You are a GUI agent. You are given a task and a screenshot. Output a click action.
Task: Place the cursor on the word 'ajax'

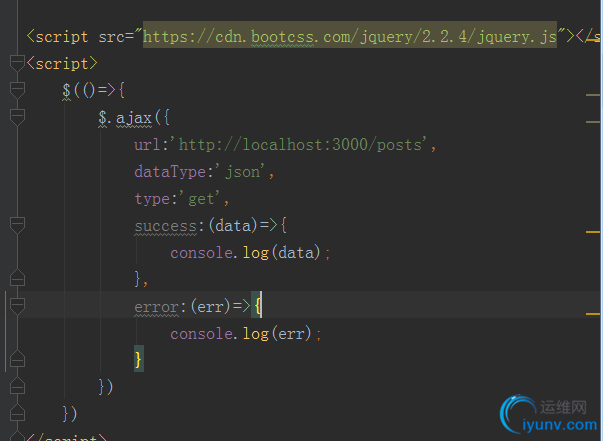tap(134, 118)
